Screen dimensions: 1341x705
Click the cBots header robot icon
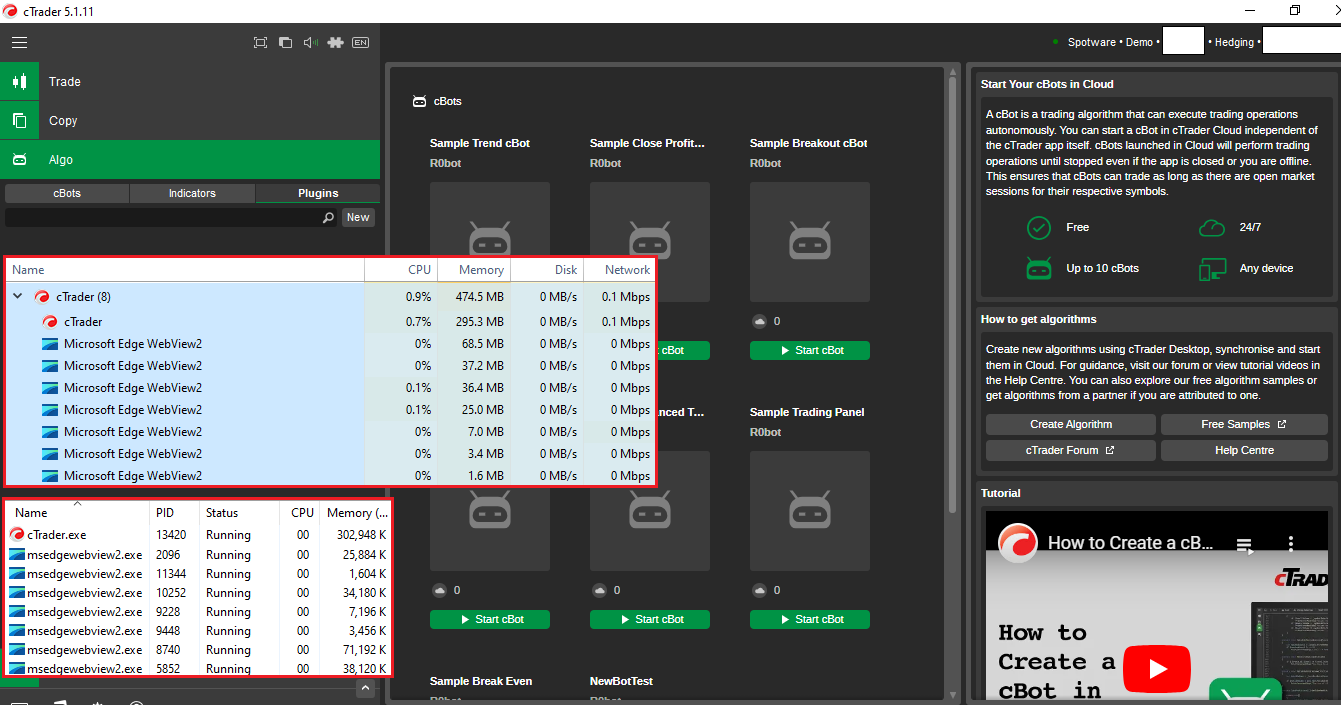pyautogui.click(x=419, y=101)
